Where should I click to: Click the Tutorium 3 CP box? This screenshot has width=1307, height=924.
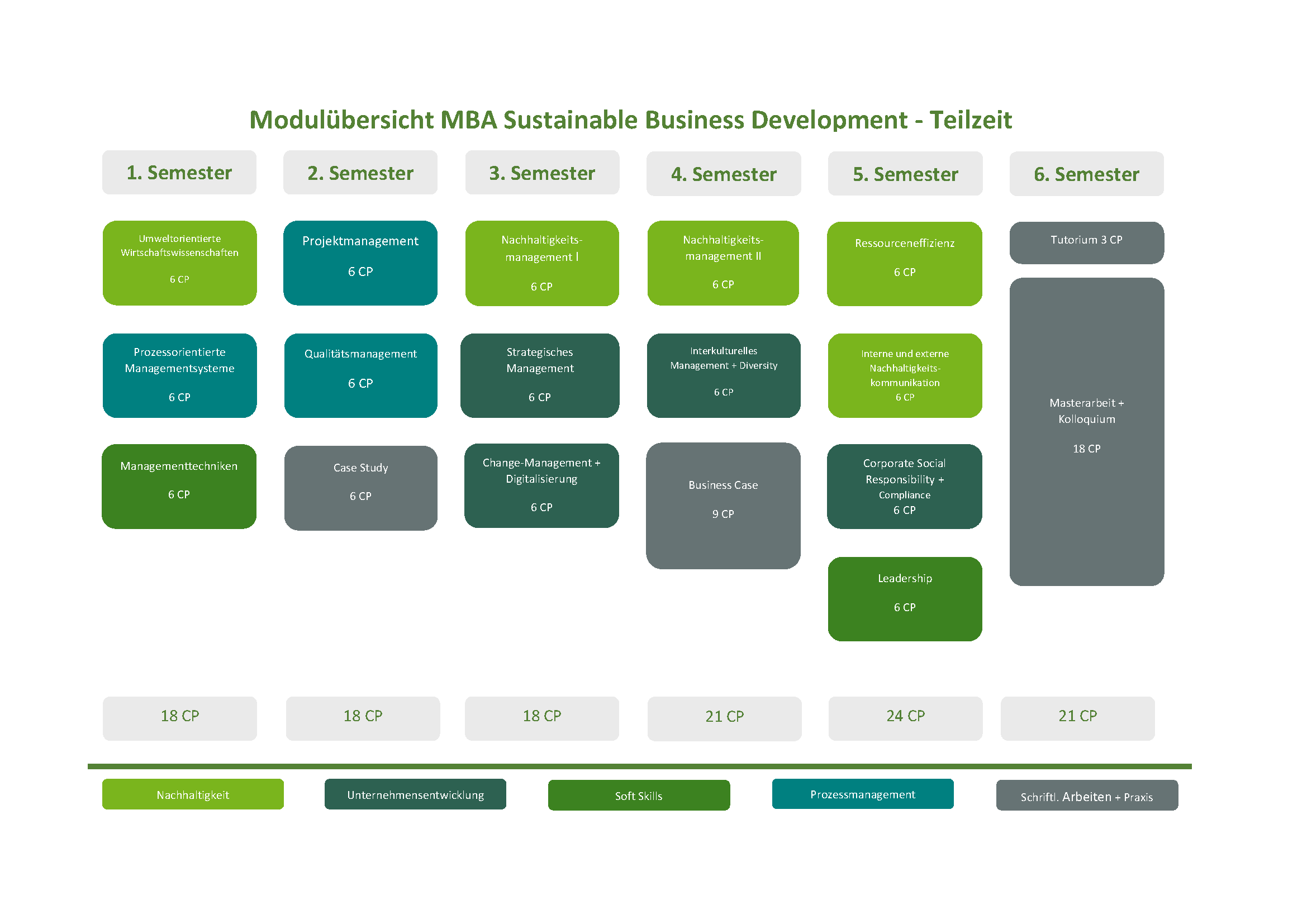pos(1087,243)
